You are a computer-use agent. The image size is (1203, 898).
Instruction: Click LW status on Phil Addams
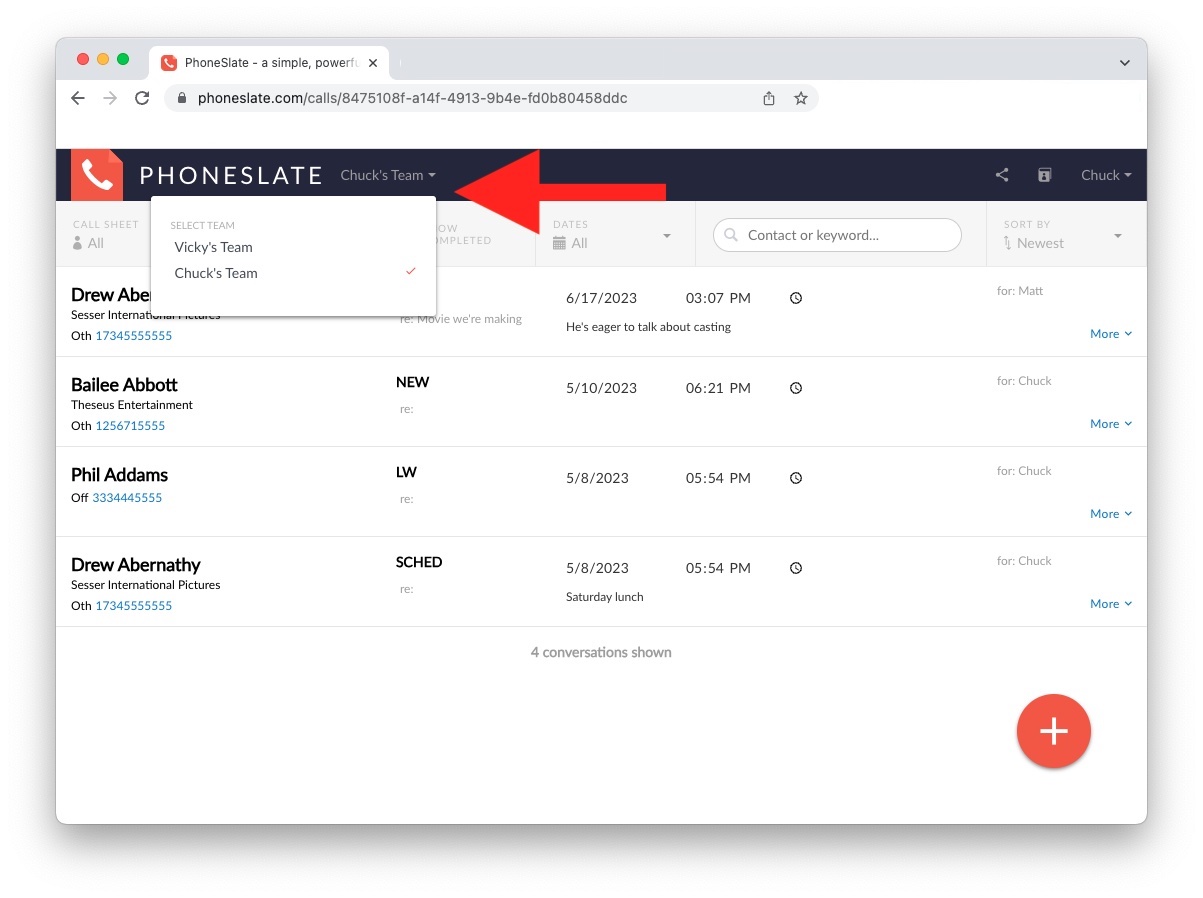point(406,472)
